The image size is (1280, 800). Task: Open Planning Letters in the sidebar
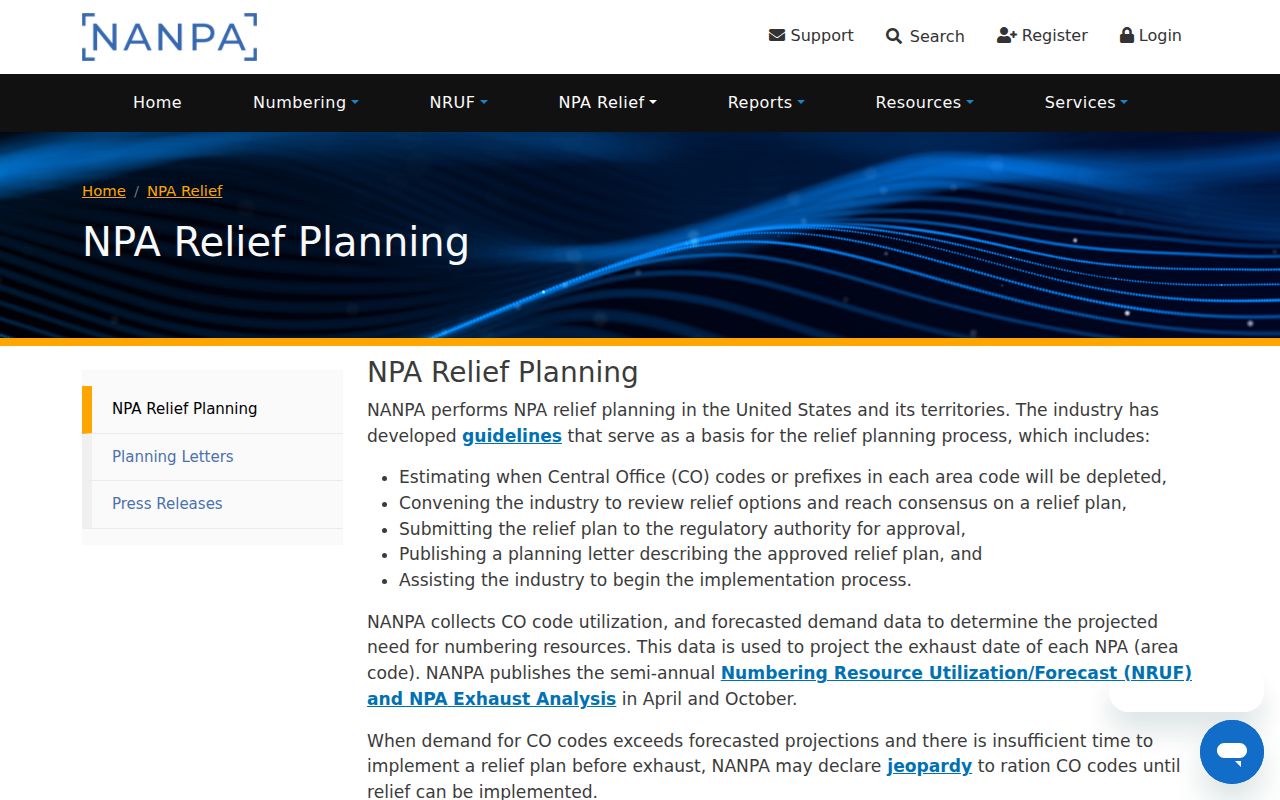[212, 457]
